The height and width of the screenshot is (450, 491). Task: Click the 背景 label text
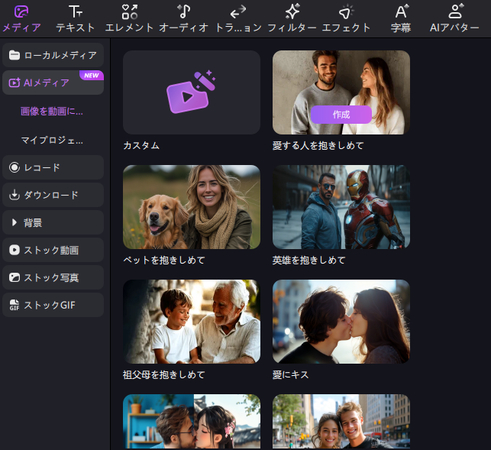click(33, 223)
